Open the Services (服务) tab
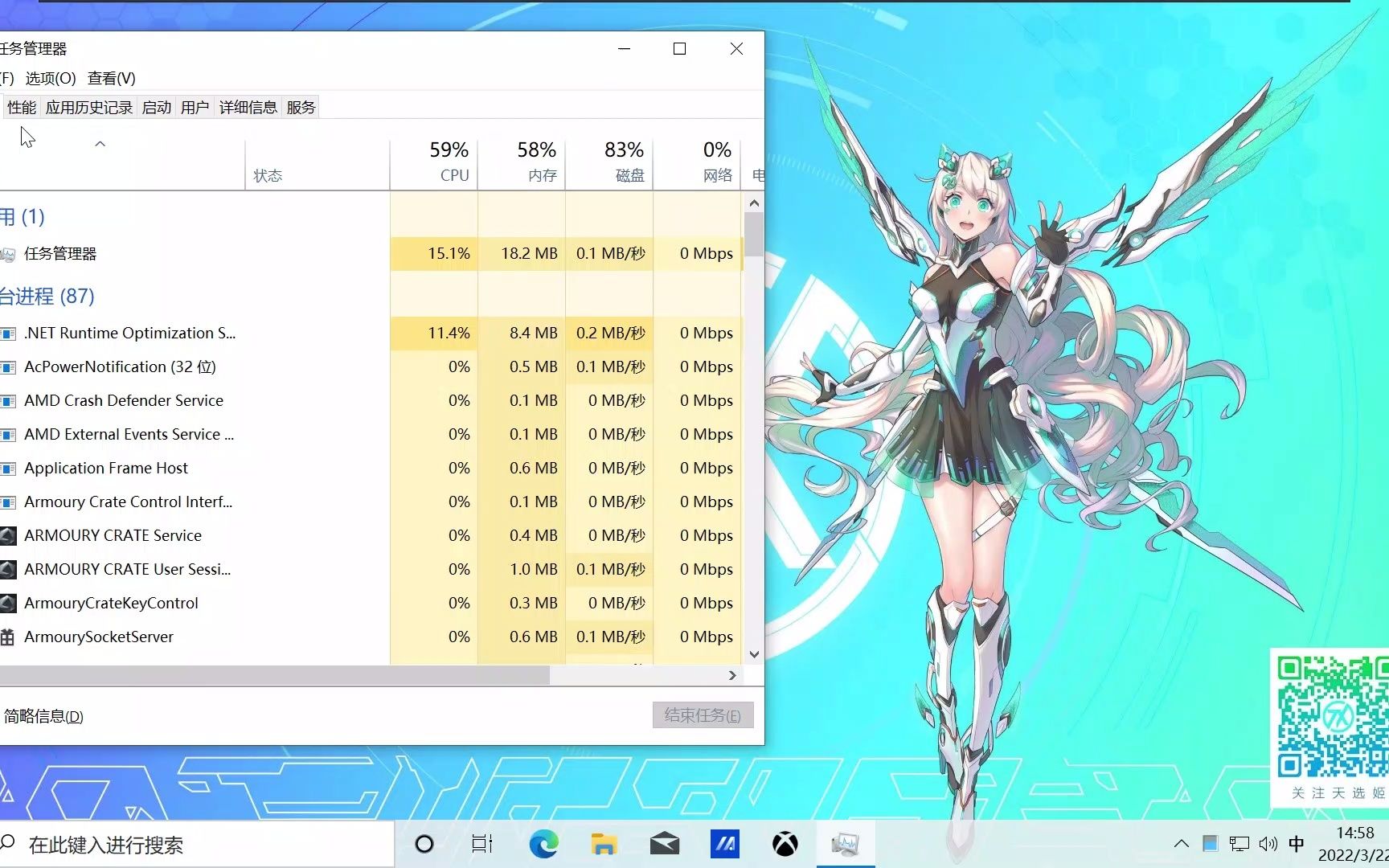Screen dimensions: 1389x868 301,108
